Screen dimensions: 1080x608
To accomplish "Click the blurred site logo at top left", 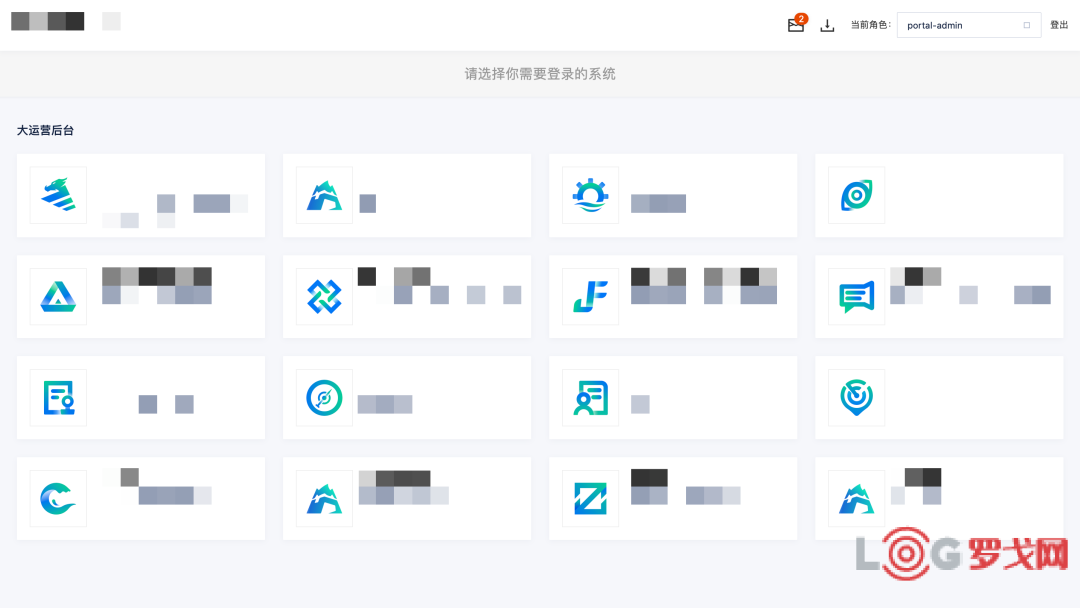I will (48, 21).
